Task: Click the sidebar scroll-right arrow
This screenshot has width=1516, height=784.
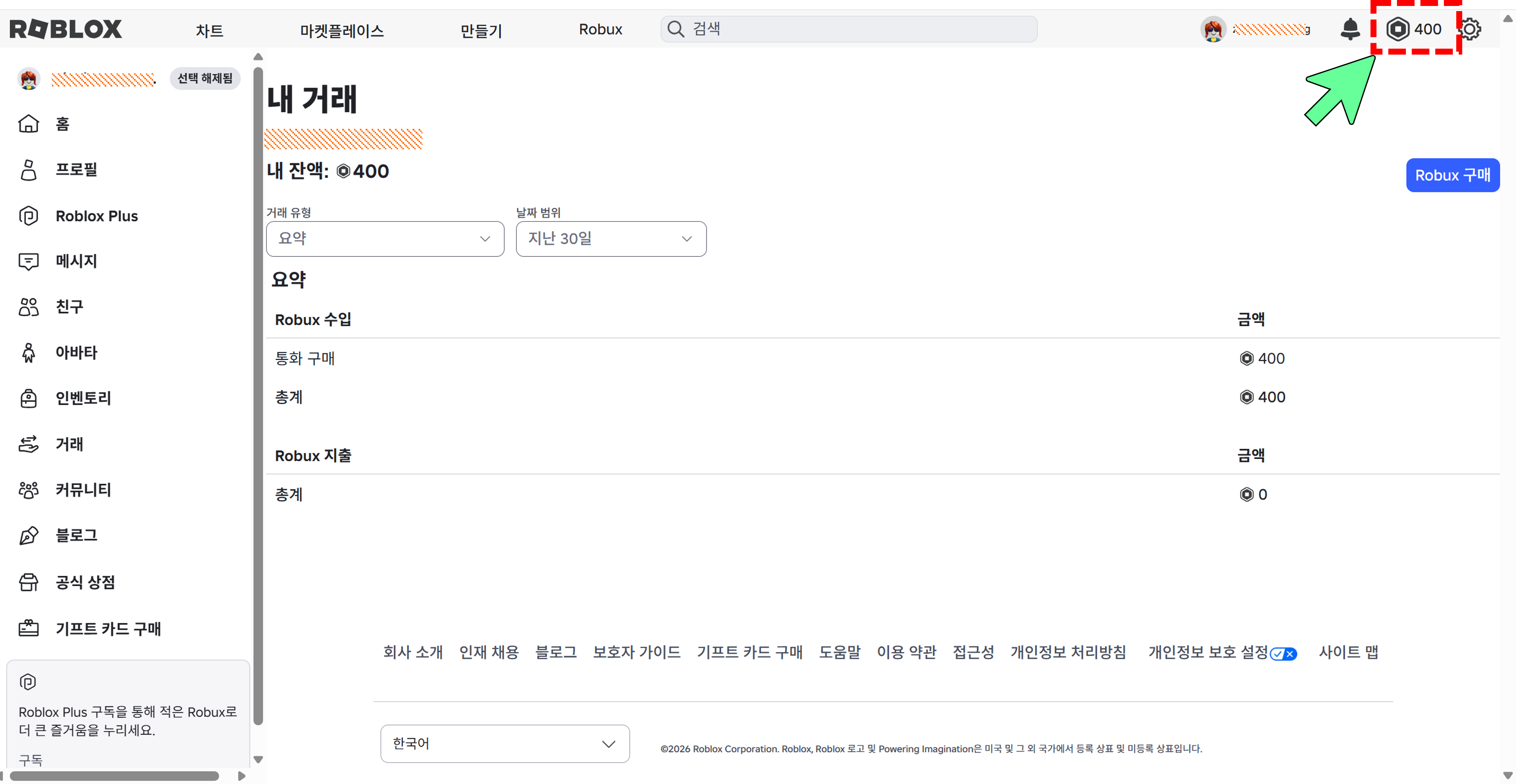Action: click(242, 776)
